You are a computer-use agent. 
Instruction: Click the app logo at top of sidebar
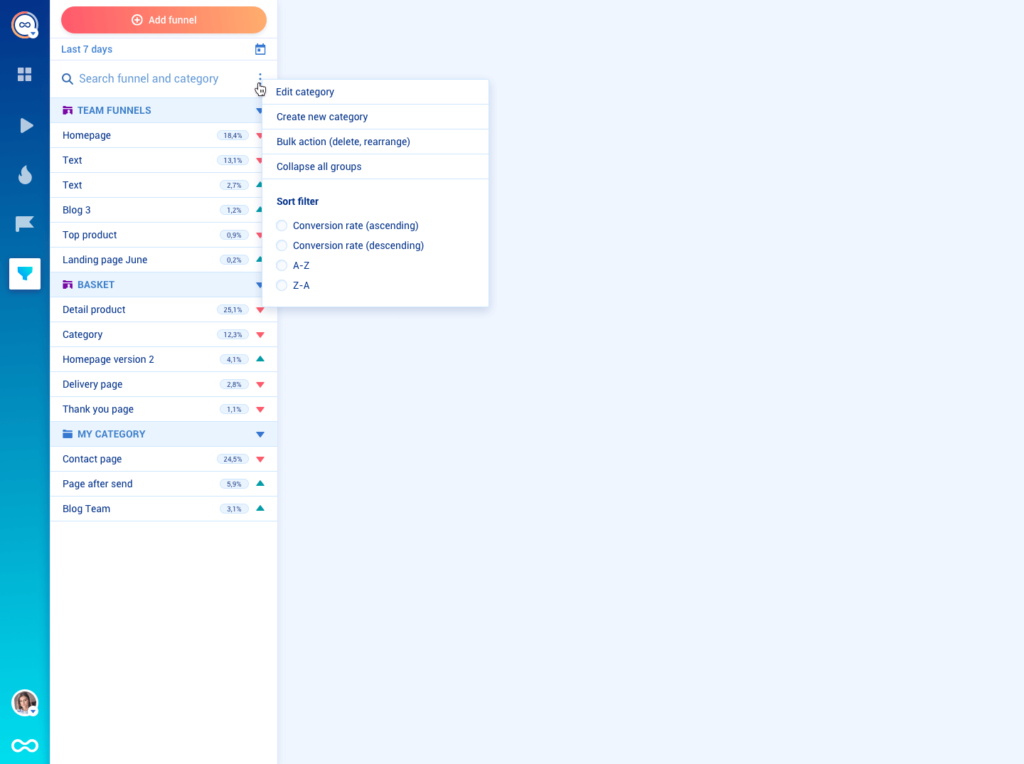pyautogui.click(x=25, y=25)
